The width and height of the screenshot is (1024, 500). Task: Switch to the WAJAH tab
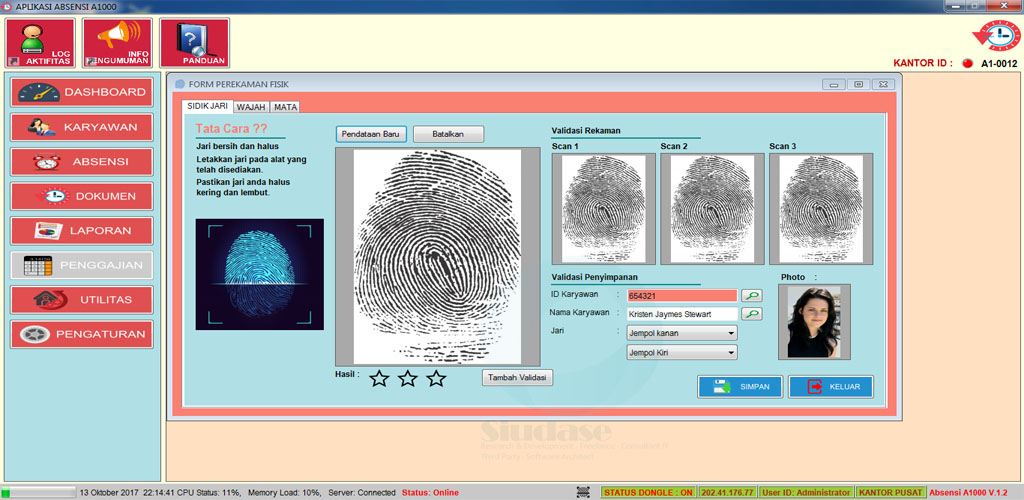pos(251,107)
